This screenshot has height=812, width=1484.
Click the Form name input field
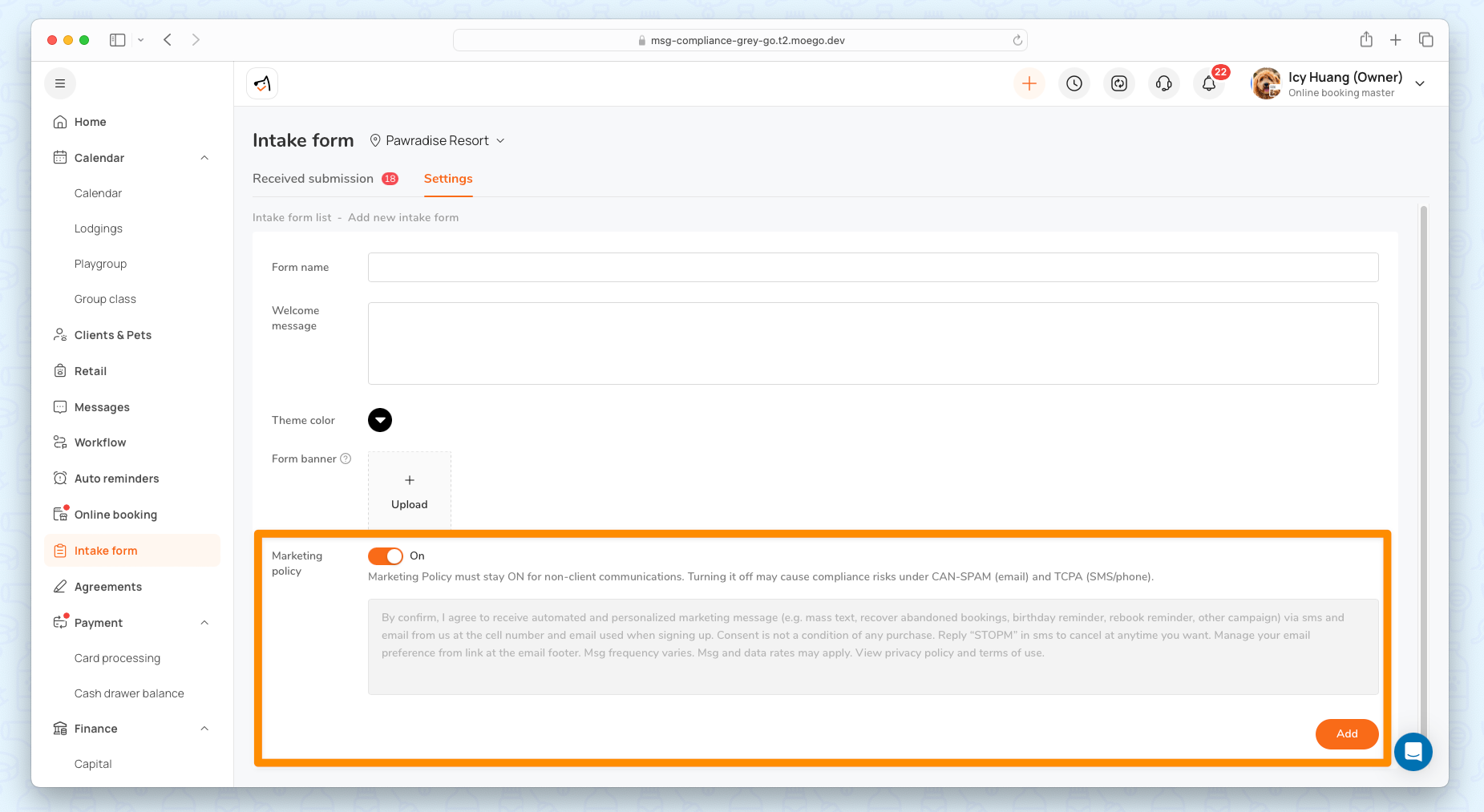(873, 267)
